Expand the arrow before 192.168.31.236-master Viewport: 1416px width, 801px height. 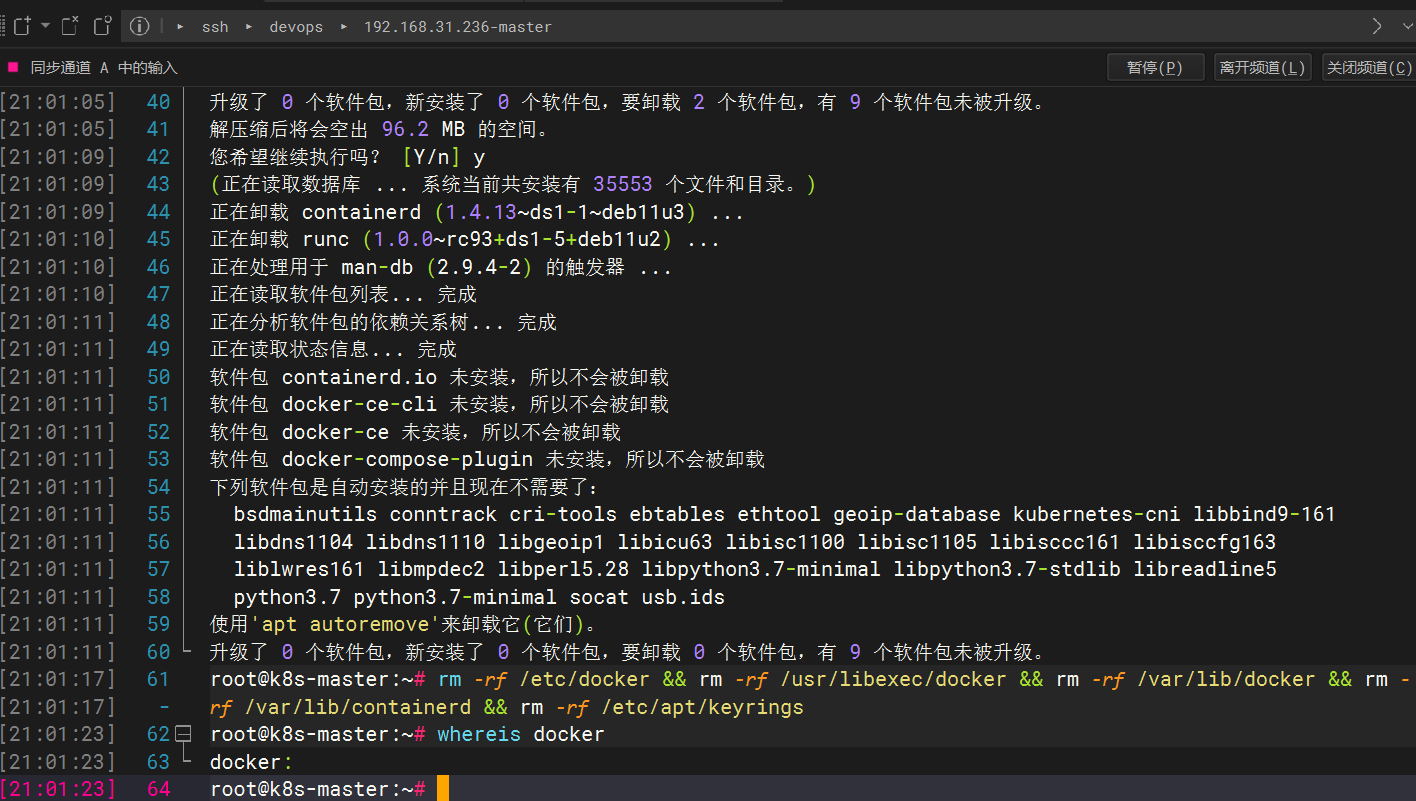[x=344, y=26]
